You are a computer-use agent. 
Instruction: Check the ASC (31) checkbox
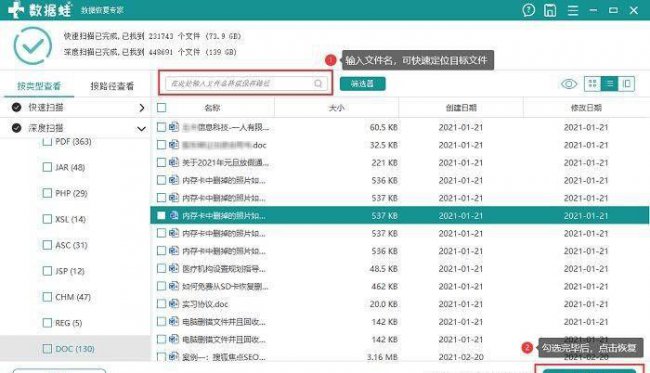47,245
